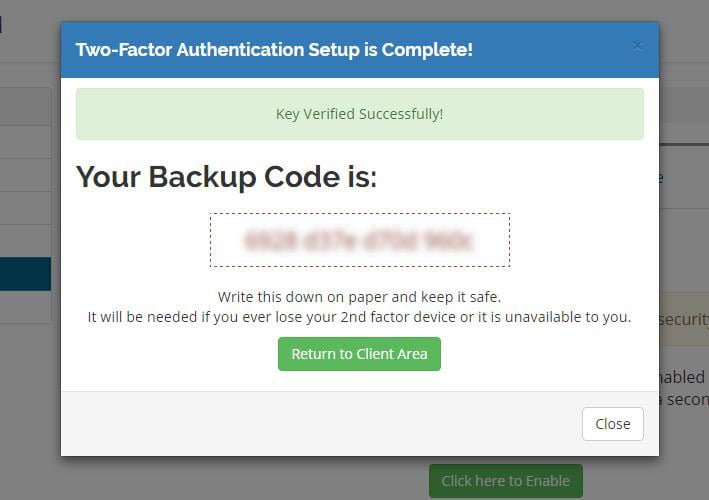Click the yellow security warning behind dialog
The height and width of the screenshot is (500, 709).
tap(684, 319)
